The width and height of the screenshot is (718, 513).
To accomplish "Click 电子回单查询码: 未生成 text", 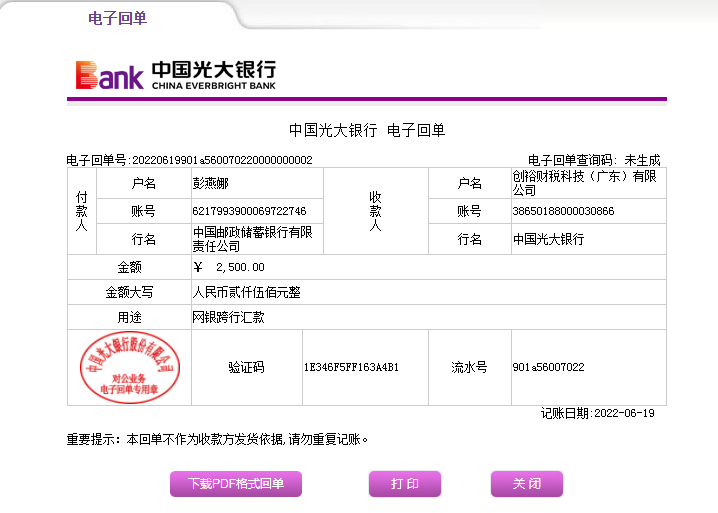I will pos(594,160).
